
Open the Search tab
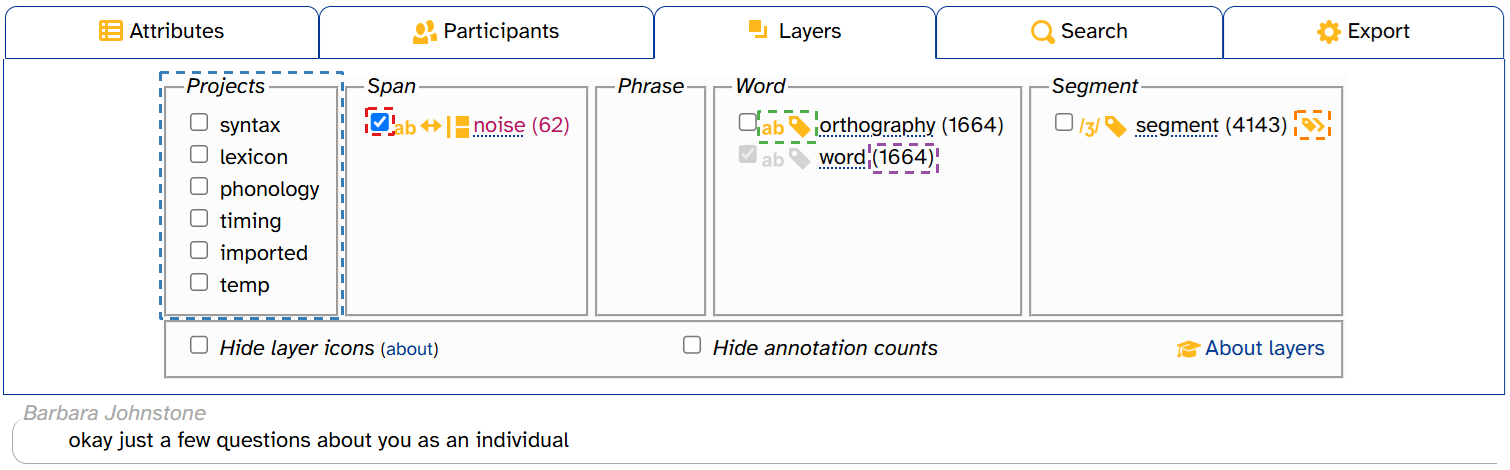click(1079, 32)
